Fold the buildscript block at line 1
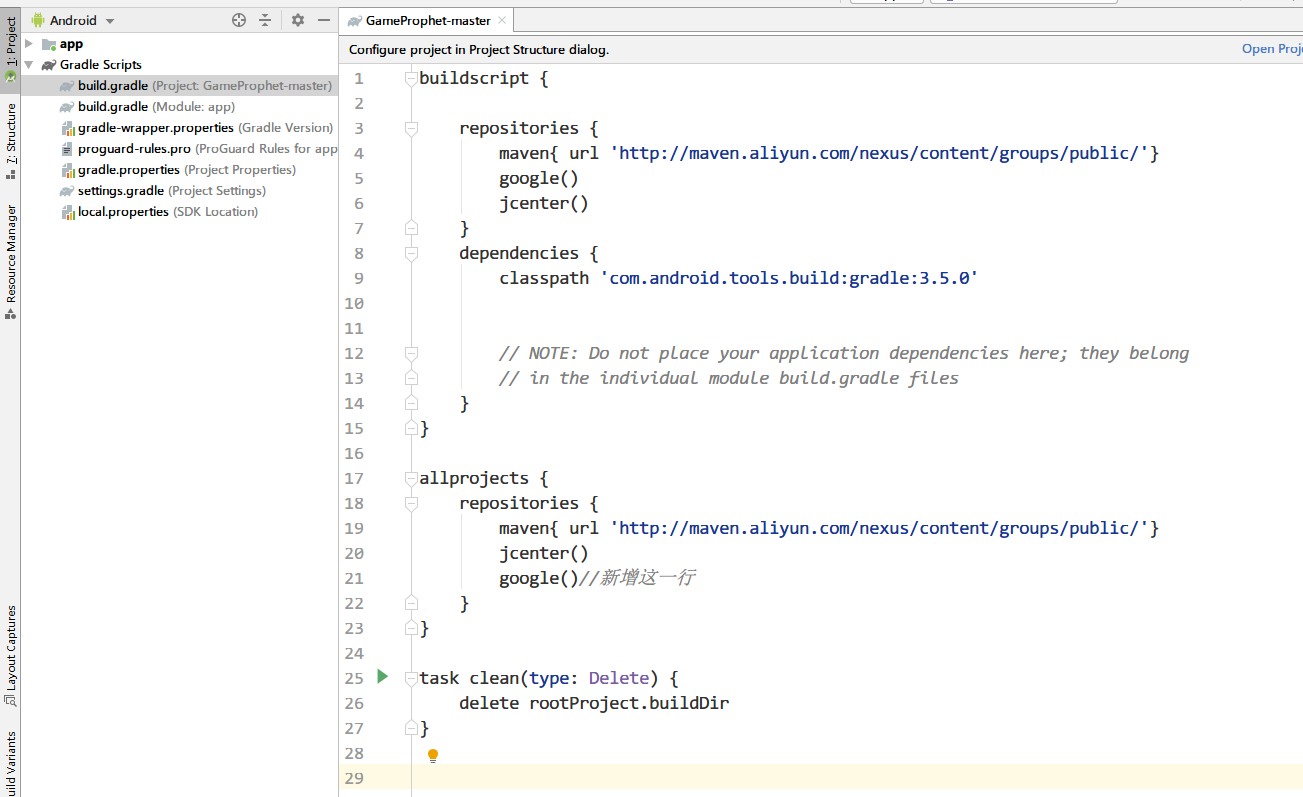 tap(410, 78)
